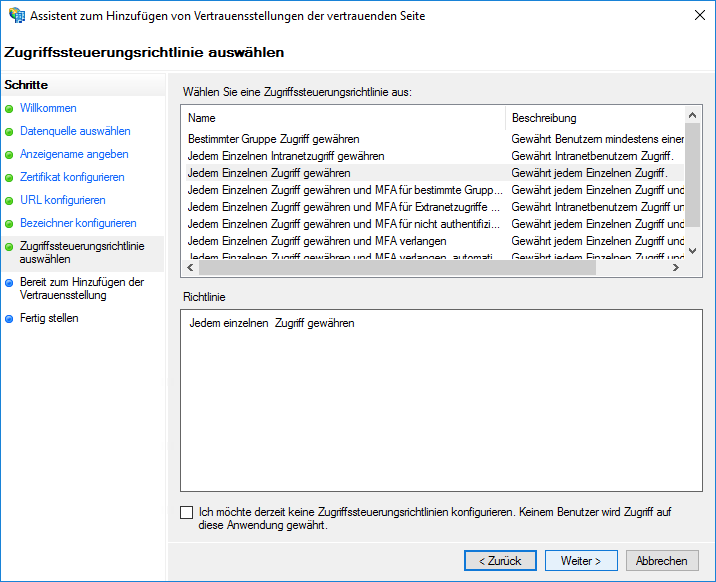Image resolution: width=716 pixels, height=582 pixels.
Task: Open the Anzeigename angeben step
Action: [x=74, y=155]
